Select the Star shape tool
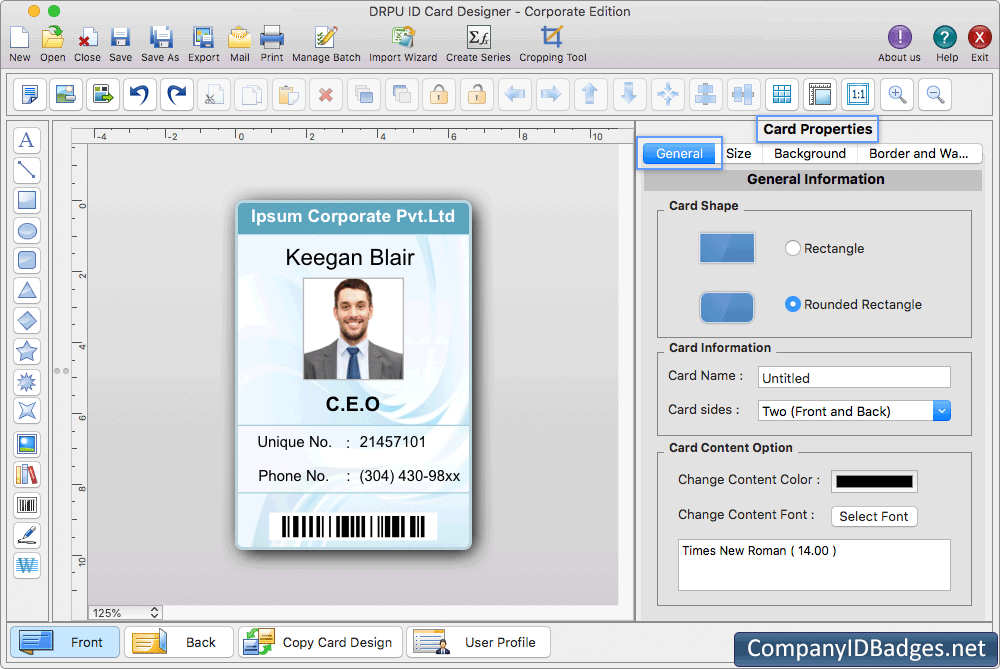The image size is (1000, 669). click(27, 351)
